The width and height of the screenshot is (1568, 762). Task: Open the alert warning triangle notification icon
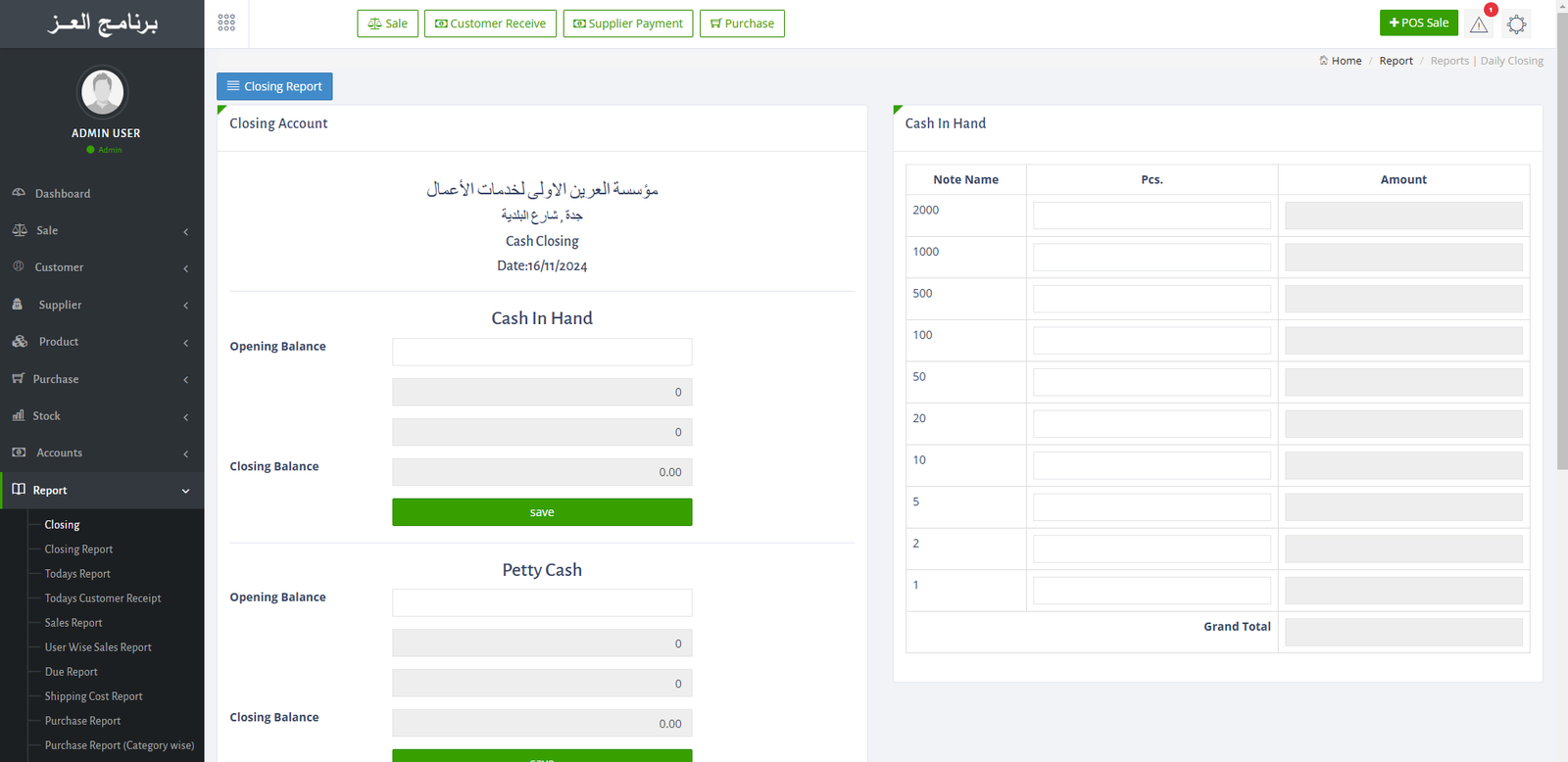(1479, 24)
